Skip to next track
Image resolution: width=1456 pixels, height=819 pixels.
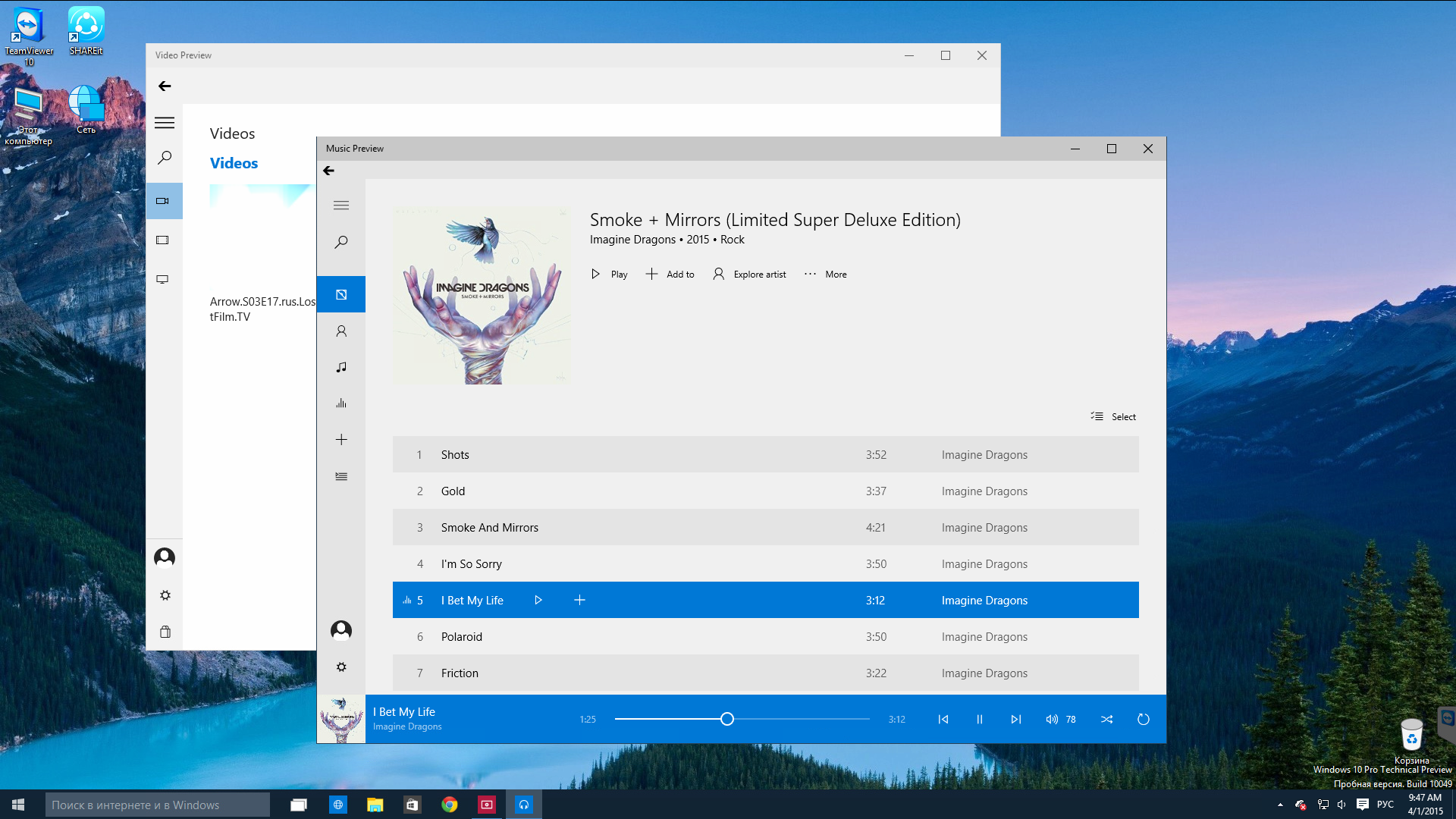[1016, 720]
